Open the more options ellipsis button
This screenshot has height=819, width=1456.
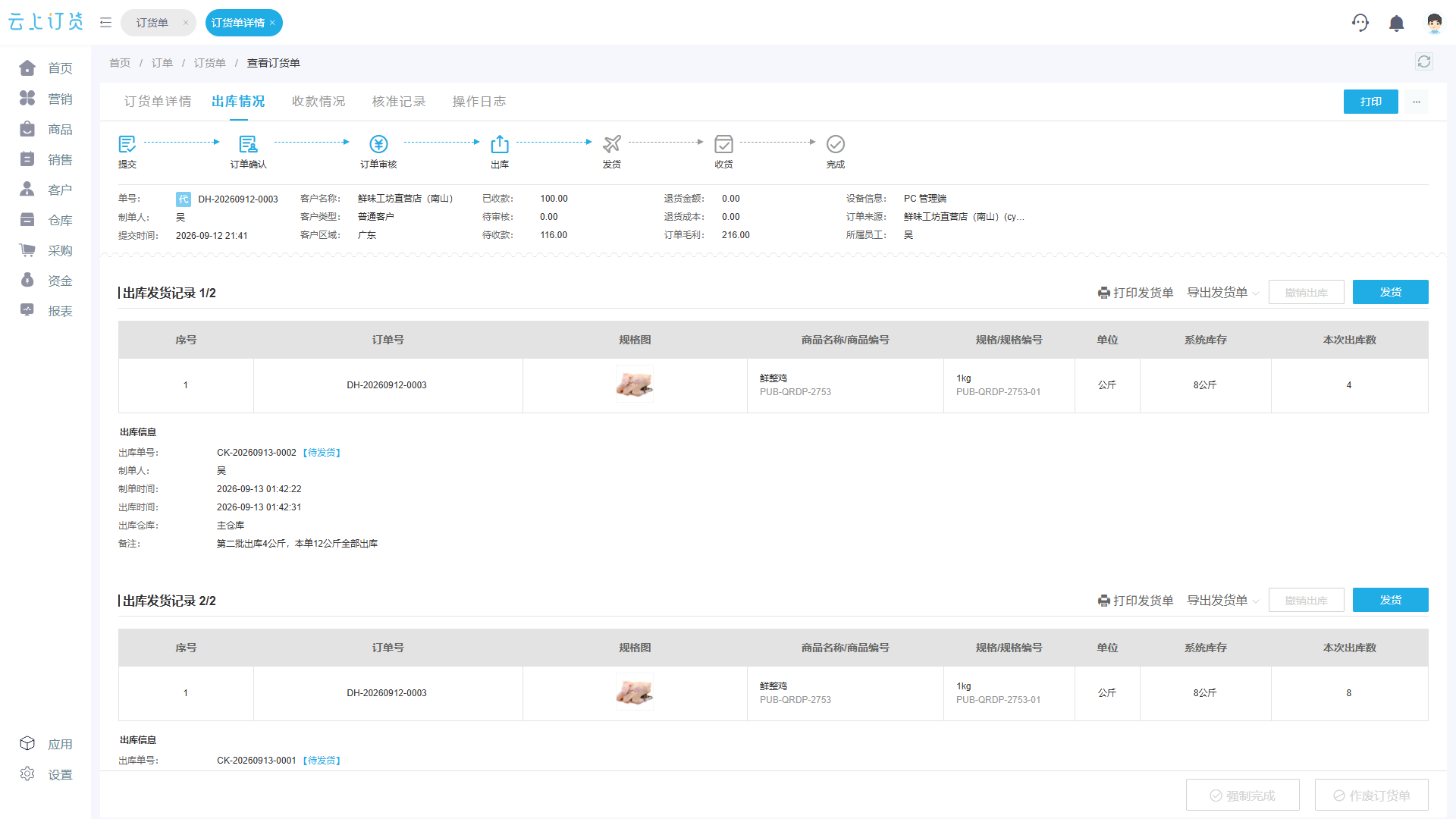[x=1416, y=102]
